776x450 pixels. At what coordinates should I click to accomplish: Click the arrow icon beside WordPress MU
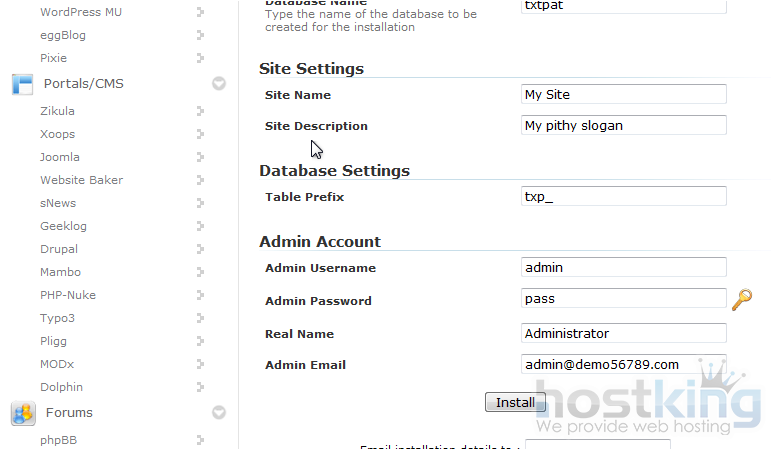[201, 12]
